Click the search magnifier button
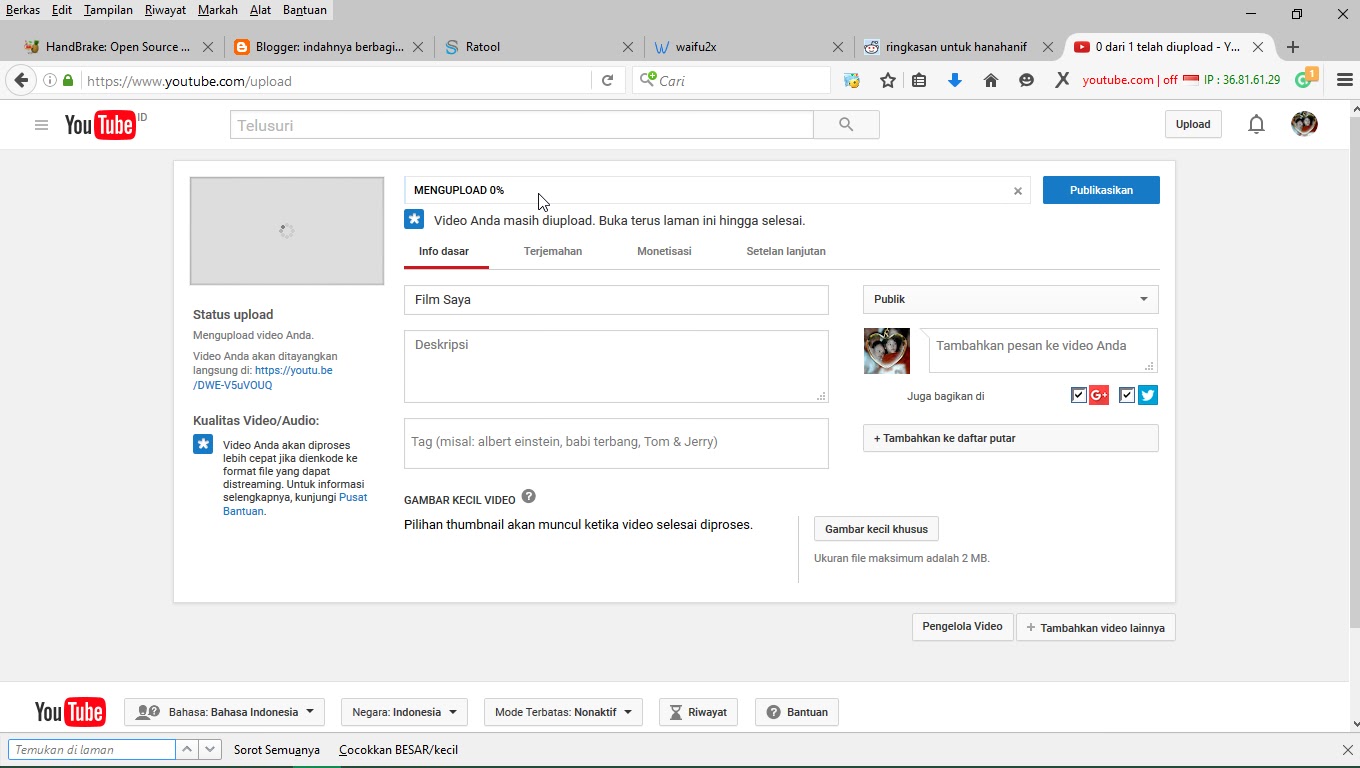1360x768 pixels. [x=846, y=125]
